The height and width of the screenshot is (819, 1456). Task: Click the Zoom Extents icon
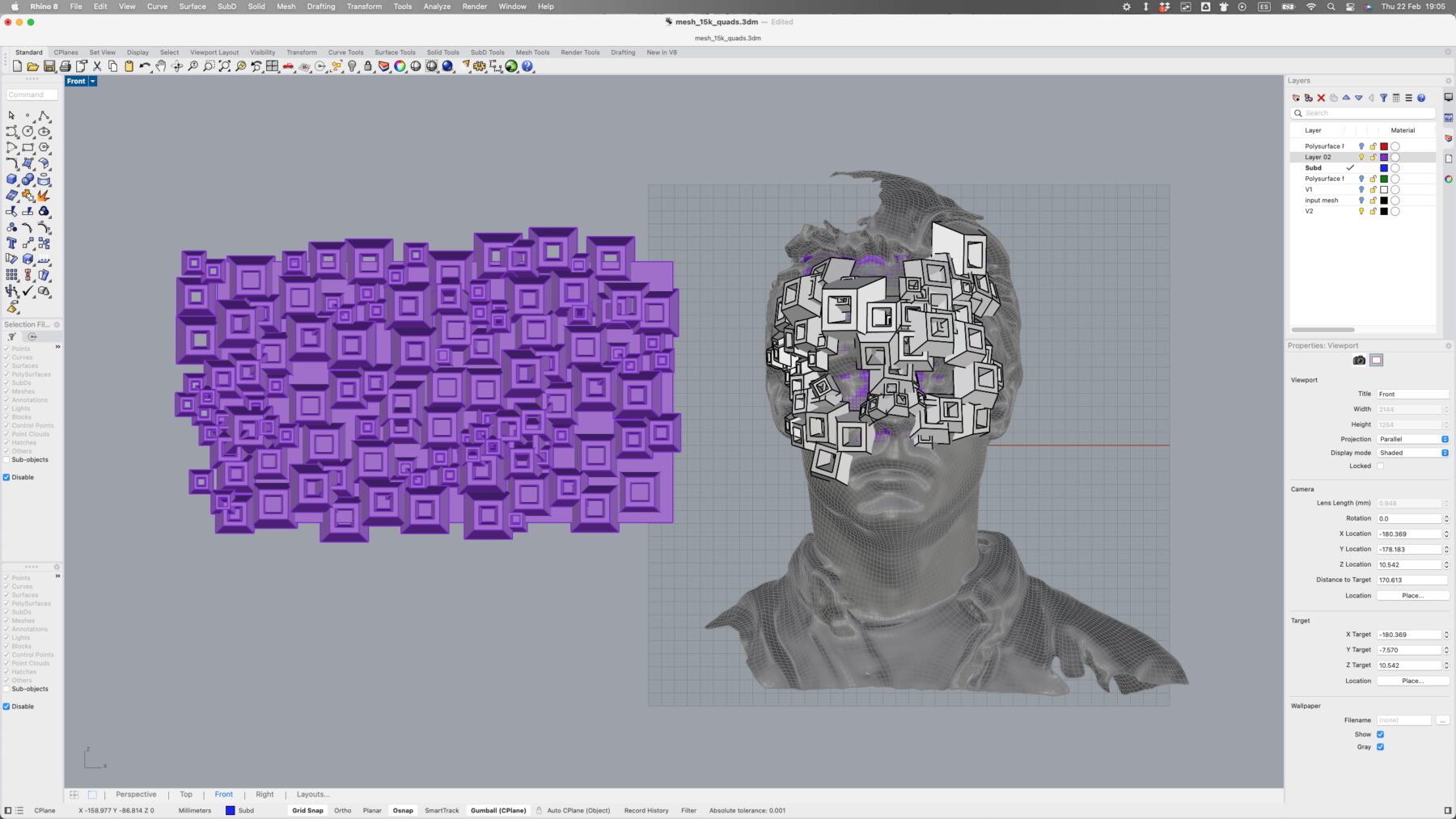click(x=225, y=66)
